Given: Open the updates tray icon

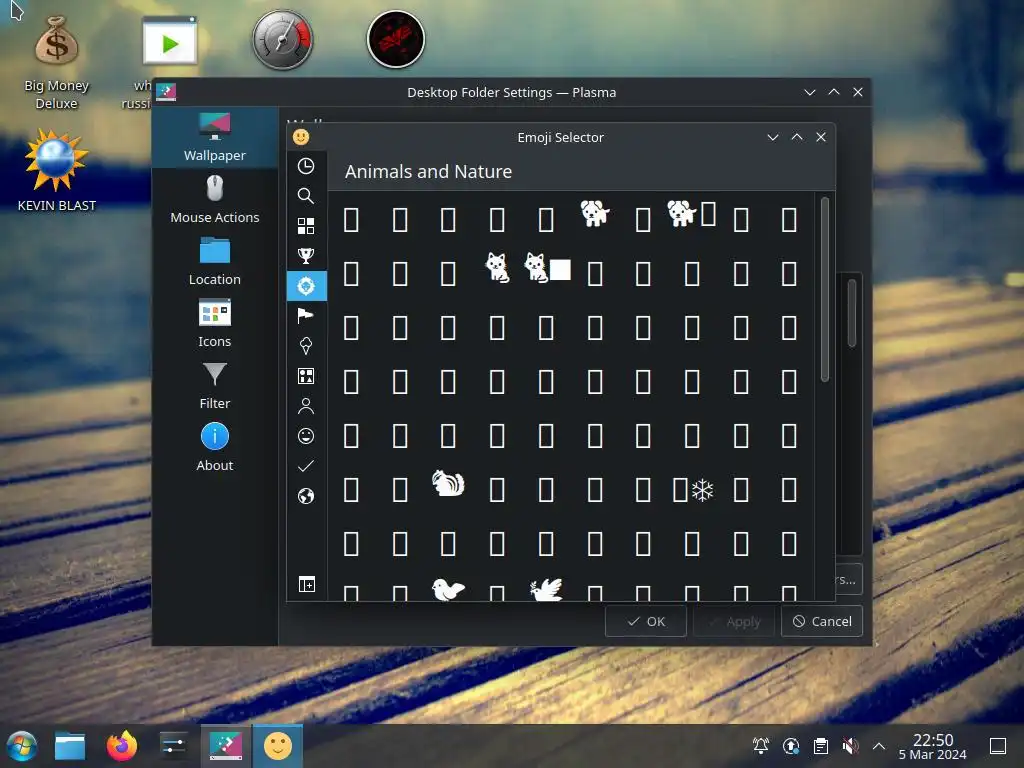Looking at the screenshot, I should click(791, 746).
